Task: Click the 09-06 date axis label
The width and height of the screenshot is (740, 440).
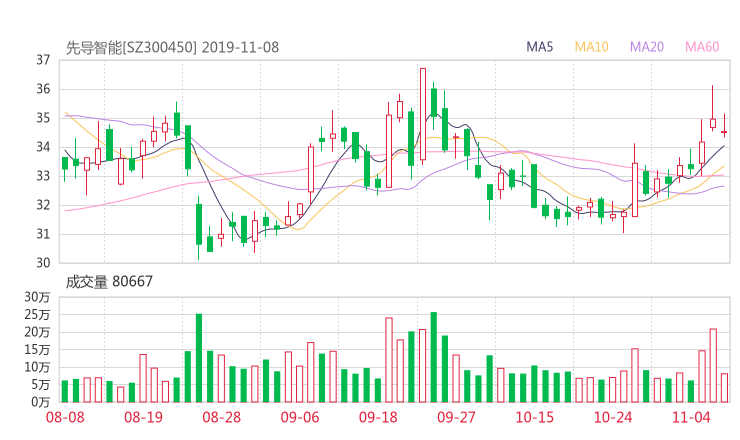Action: 300,417
